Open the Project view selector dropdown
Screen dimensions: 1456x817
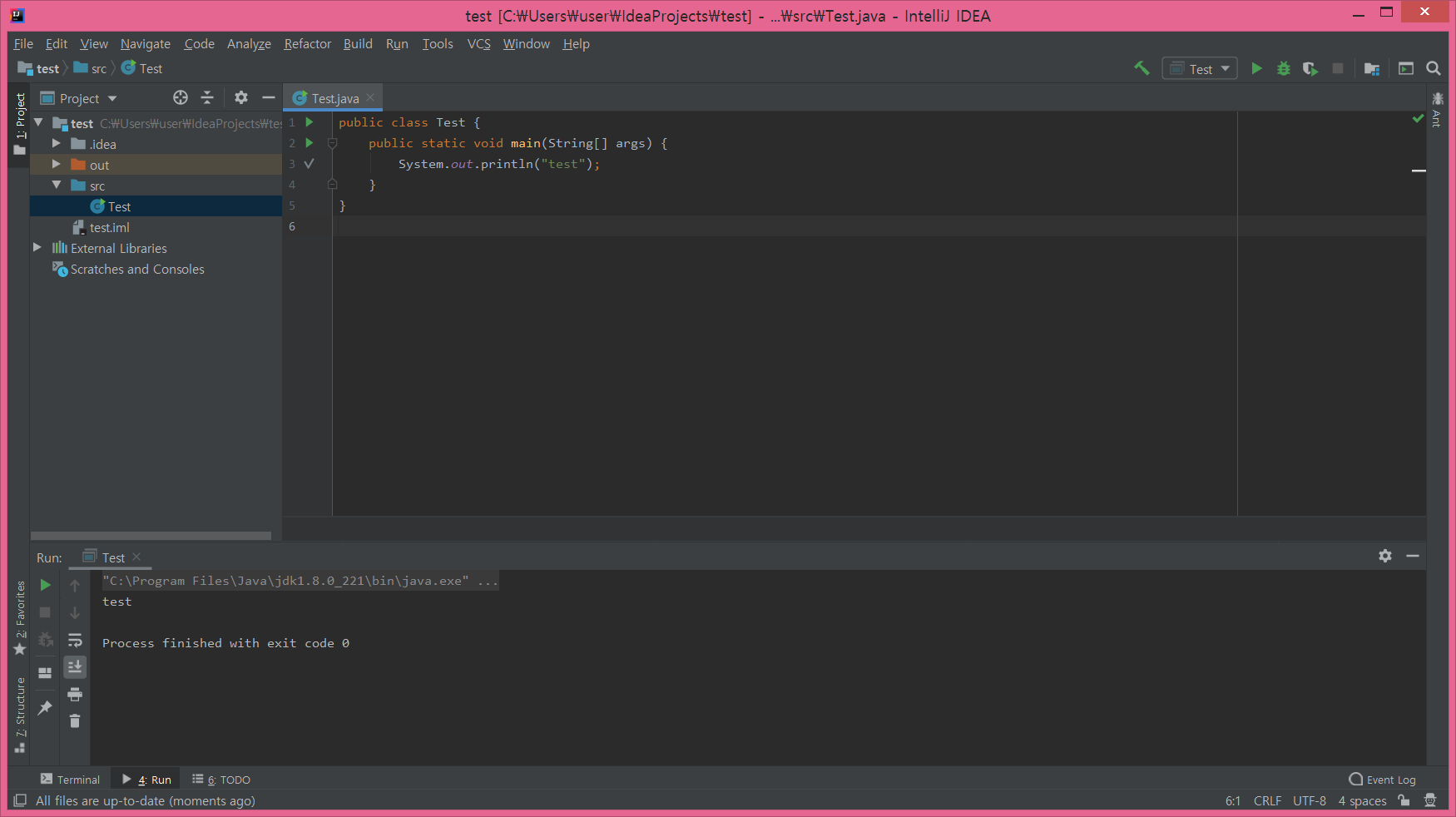click(79, 98)
